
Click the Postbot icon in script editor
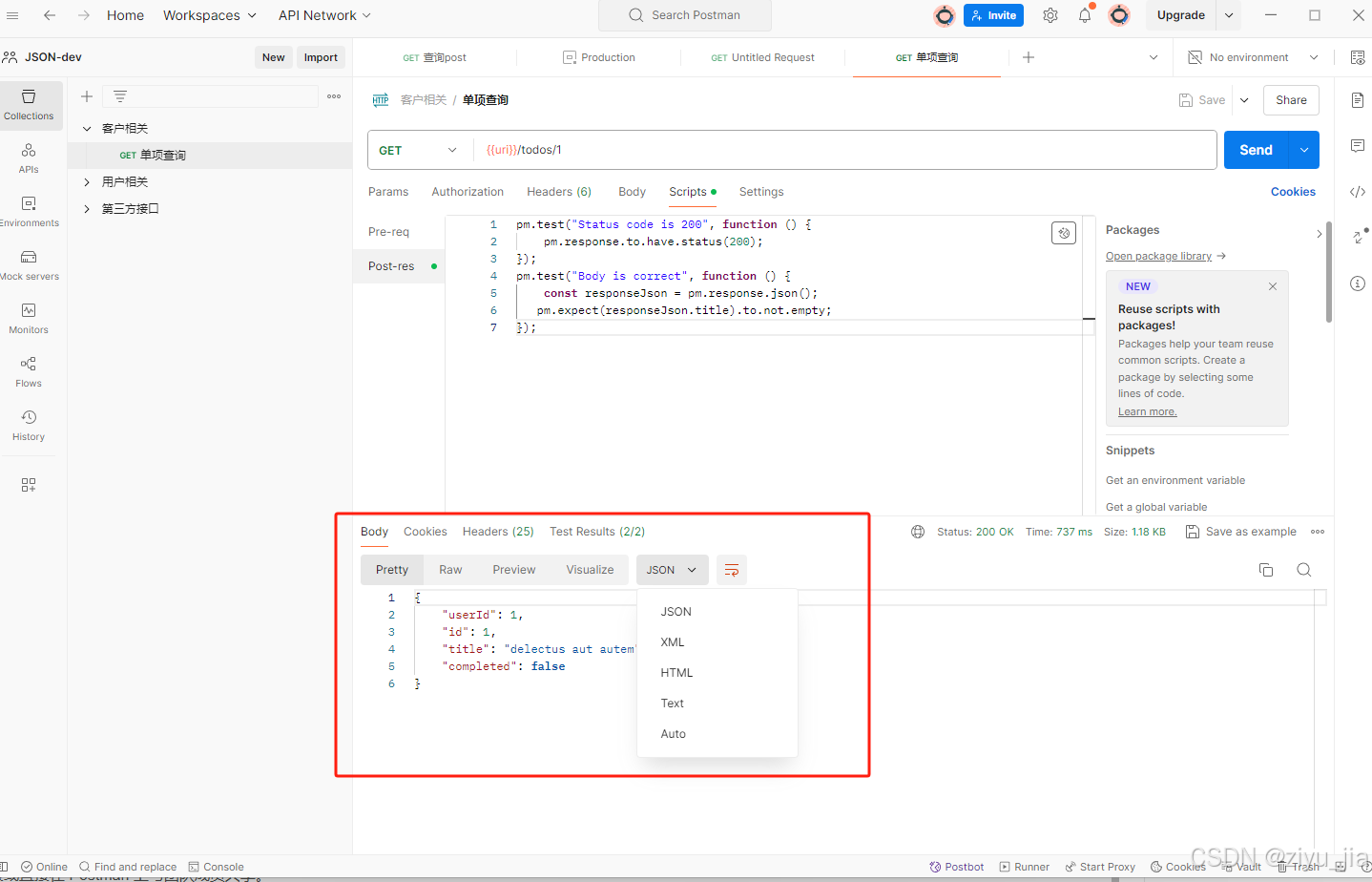[1064, 233]
